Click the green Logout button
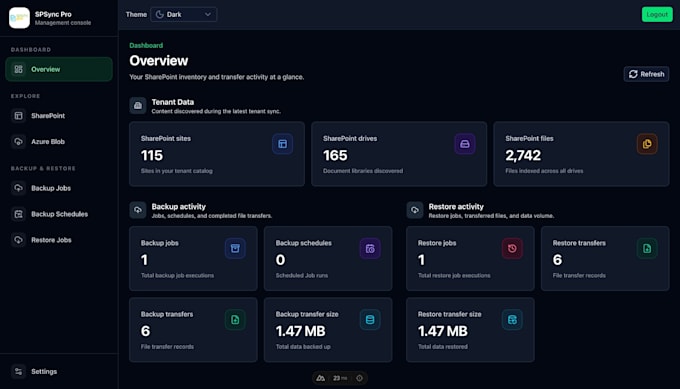 pos(657,14)
